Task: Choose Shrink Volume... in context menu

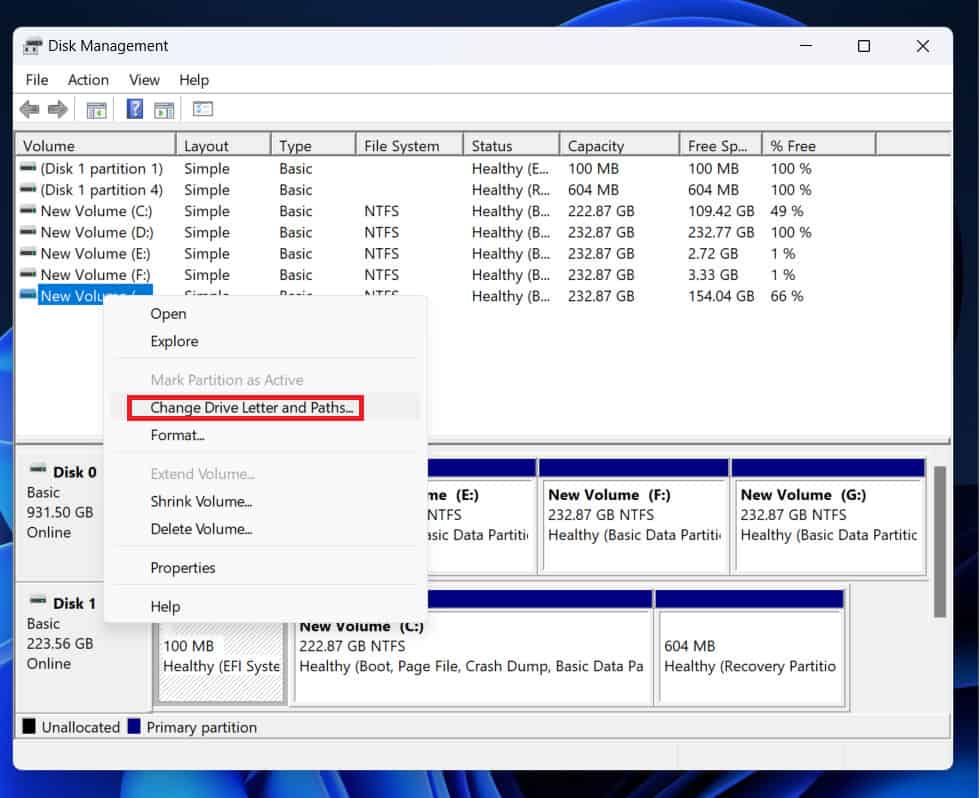Action: coord(201,502)
